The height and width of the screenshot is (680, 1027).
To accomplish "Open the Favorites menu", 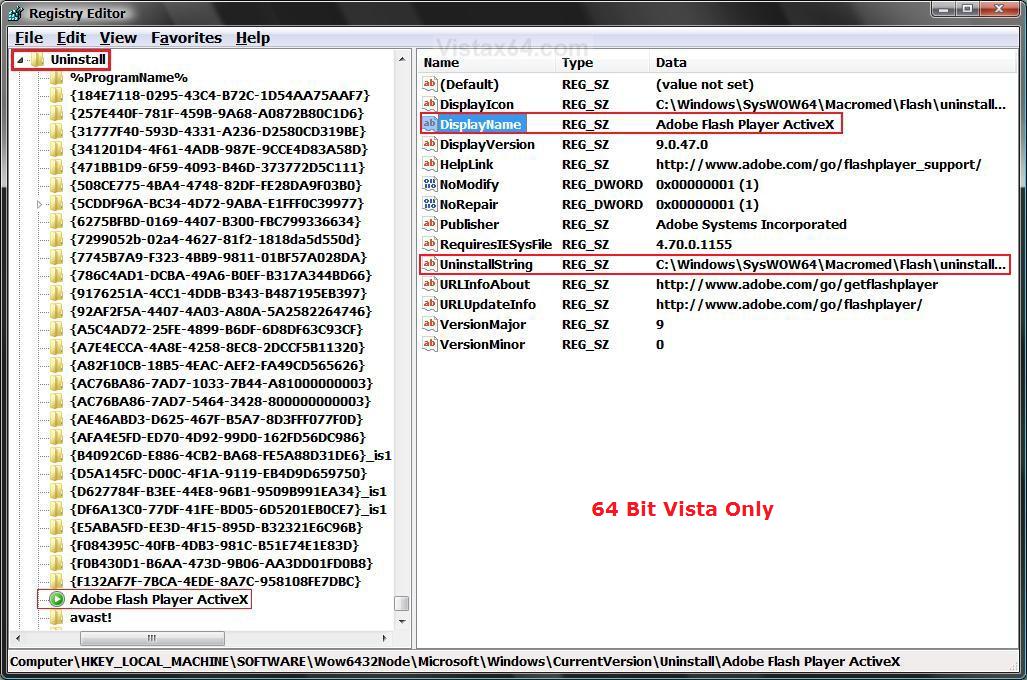I will (186, 38).
